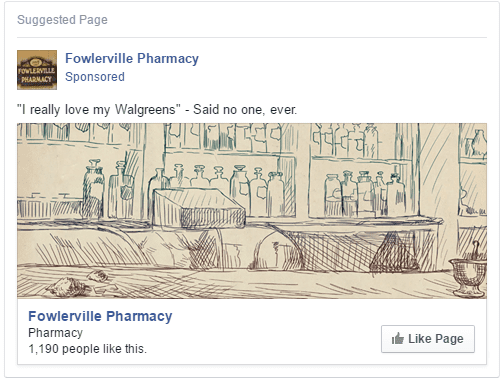Click the slanted display case in the sketch
This screenshot has width=504, height=383.
pos(199,208)
